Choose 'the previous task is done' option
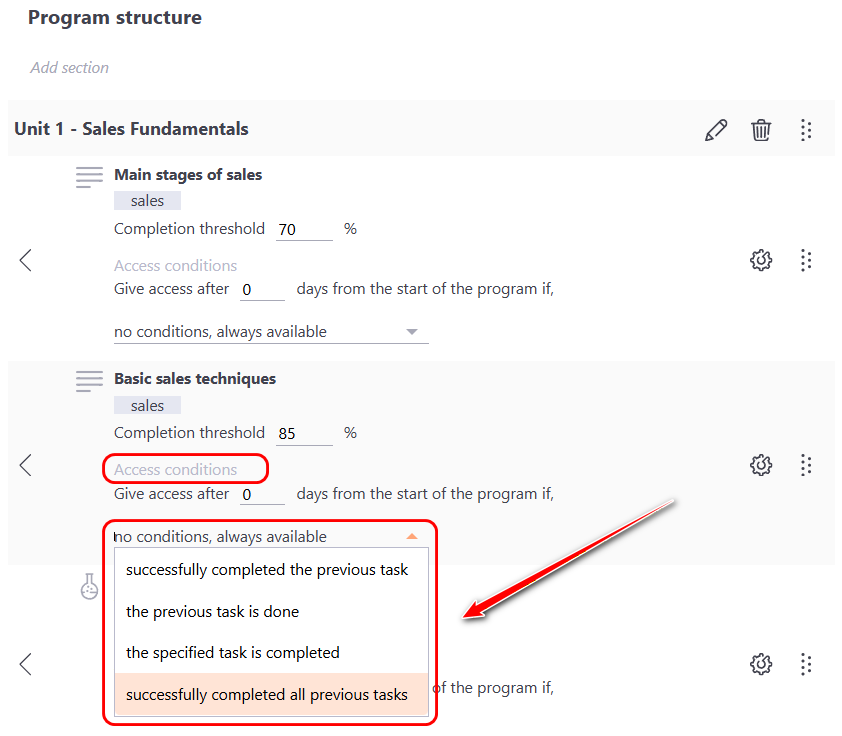The height and width of the screenshot is (736, 842). click(x=213, y=611)
